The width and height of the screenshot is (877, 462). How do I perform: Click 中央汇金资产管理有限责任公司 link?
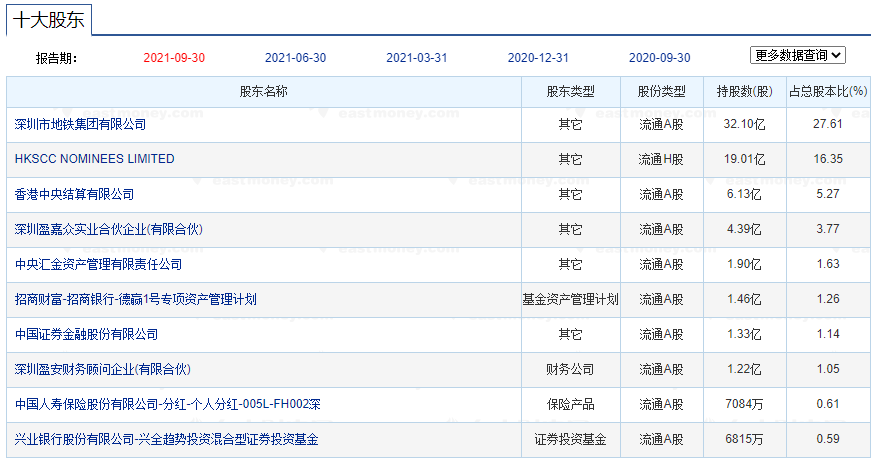click(98, 265)
